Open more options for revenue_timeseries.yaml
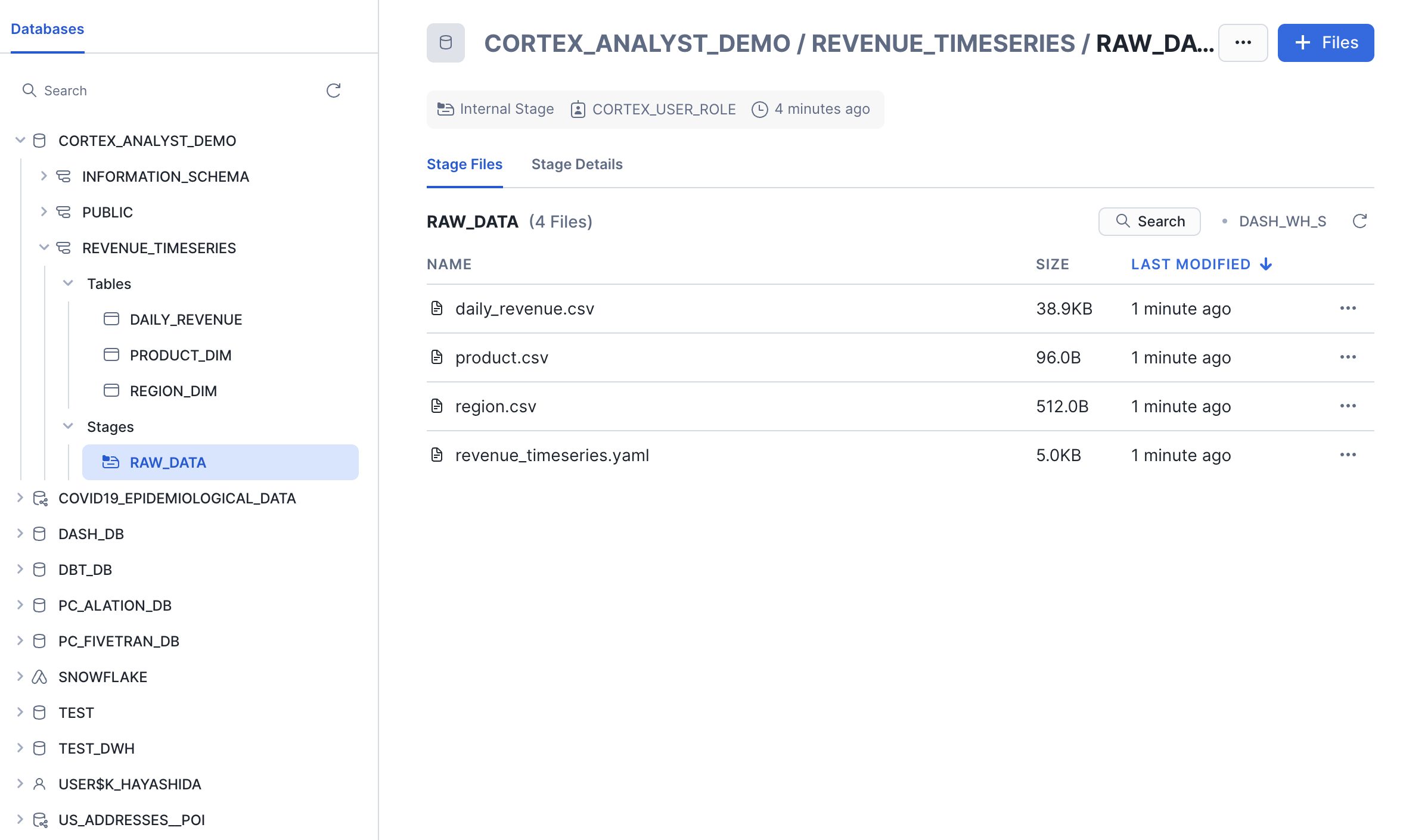 pyautogui.click(x=1348, y=455)
